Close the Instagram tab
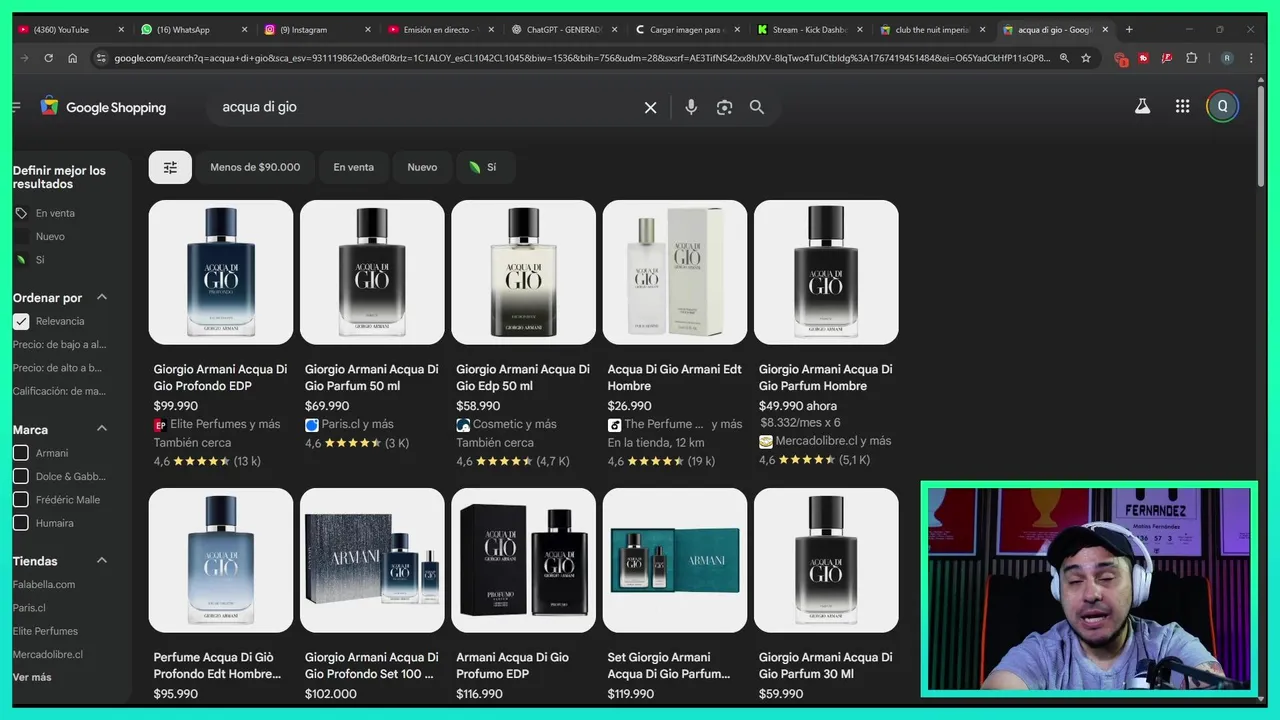The height and width of the screenshot is (720, 1280). [x=367, y=30]
